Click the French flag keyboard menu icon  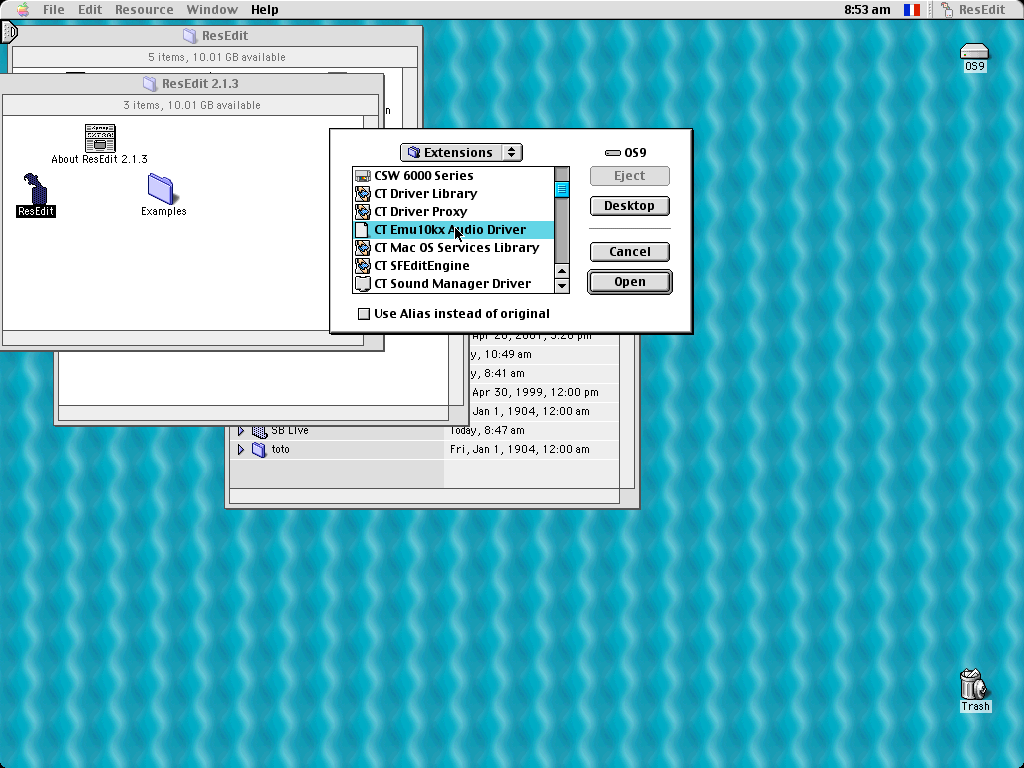[x=912, y=10]
